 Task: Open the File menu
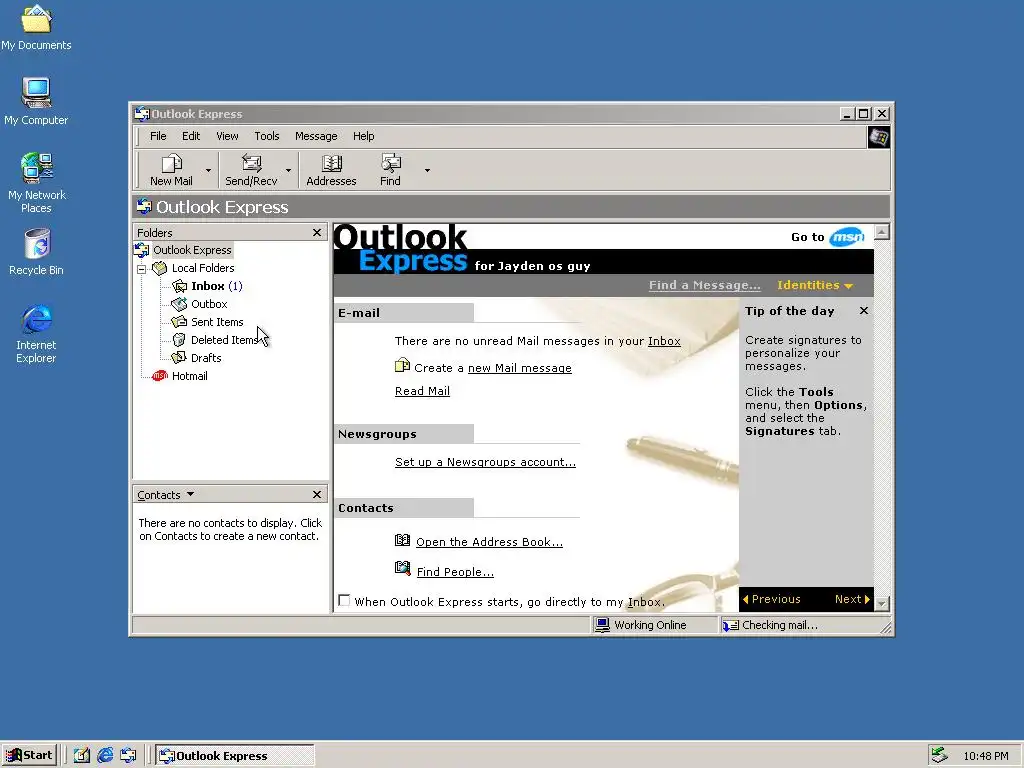pos(158,136)
